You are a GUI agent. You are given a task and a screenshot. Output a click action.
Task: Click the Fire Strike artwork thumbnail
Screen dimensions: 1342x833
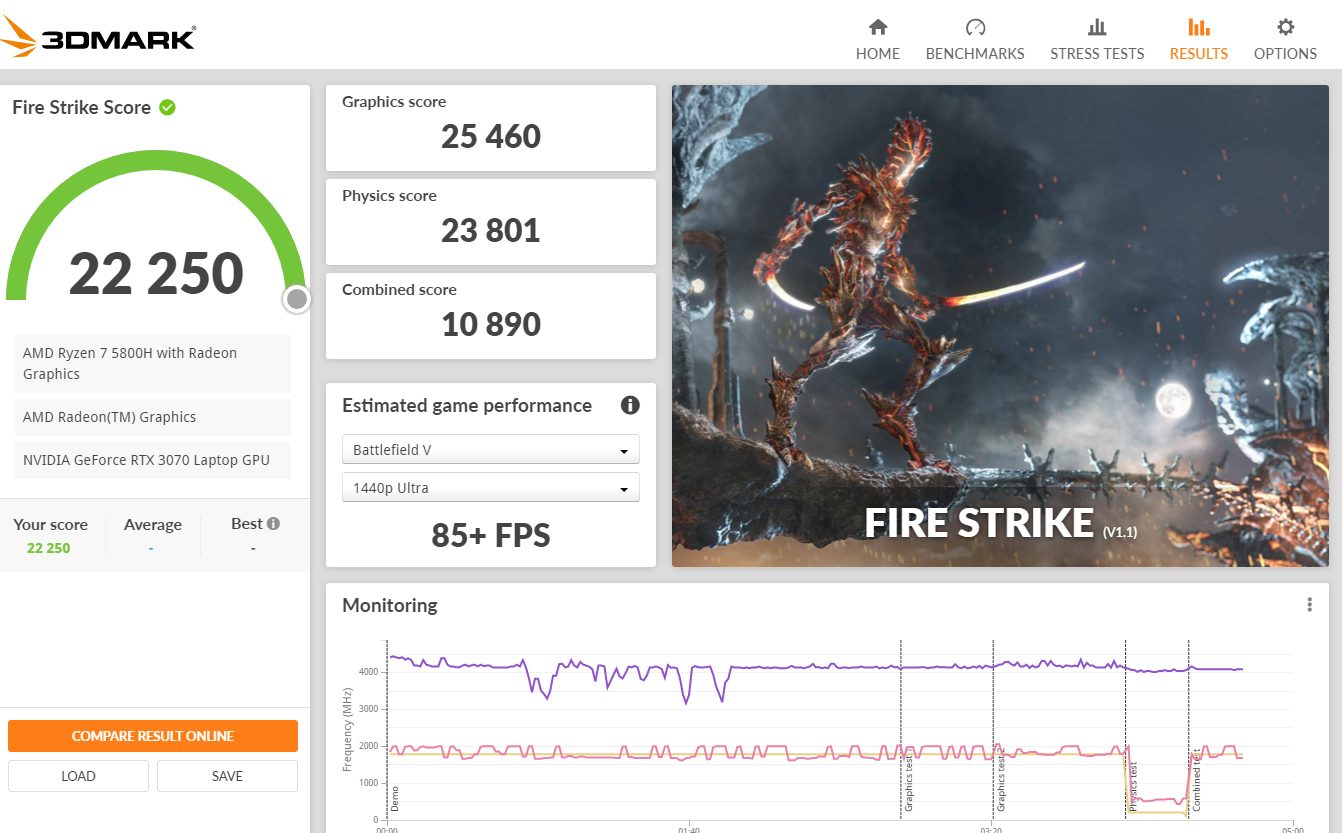tap(1000, 326)
